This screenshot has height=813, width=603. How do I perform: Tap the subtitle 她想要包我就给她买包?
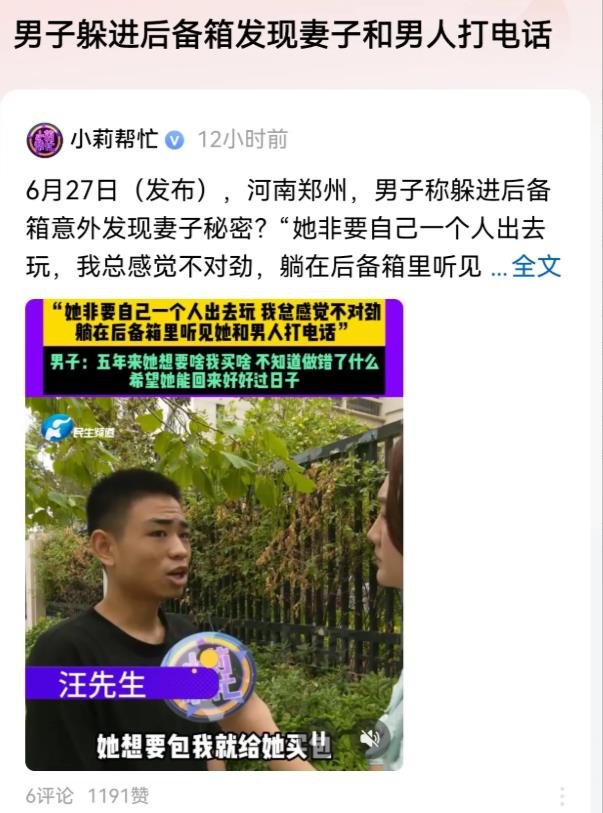[x=214, y=746]
